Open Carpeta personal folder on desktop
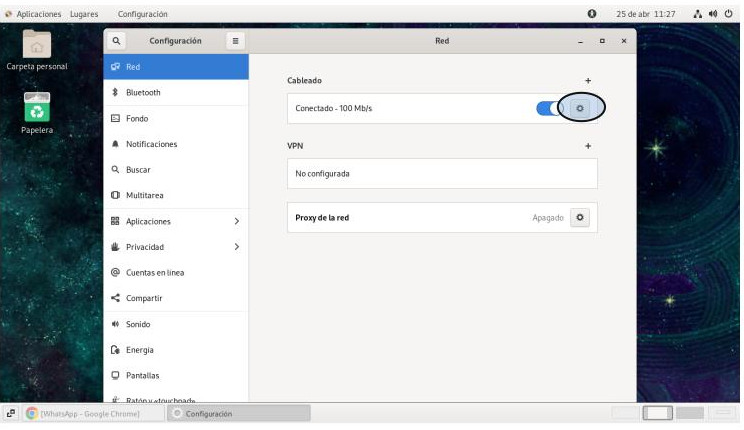Screen dimensions: 744x430 [x=37, y=46]
